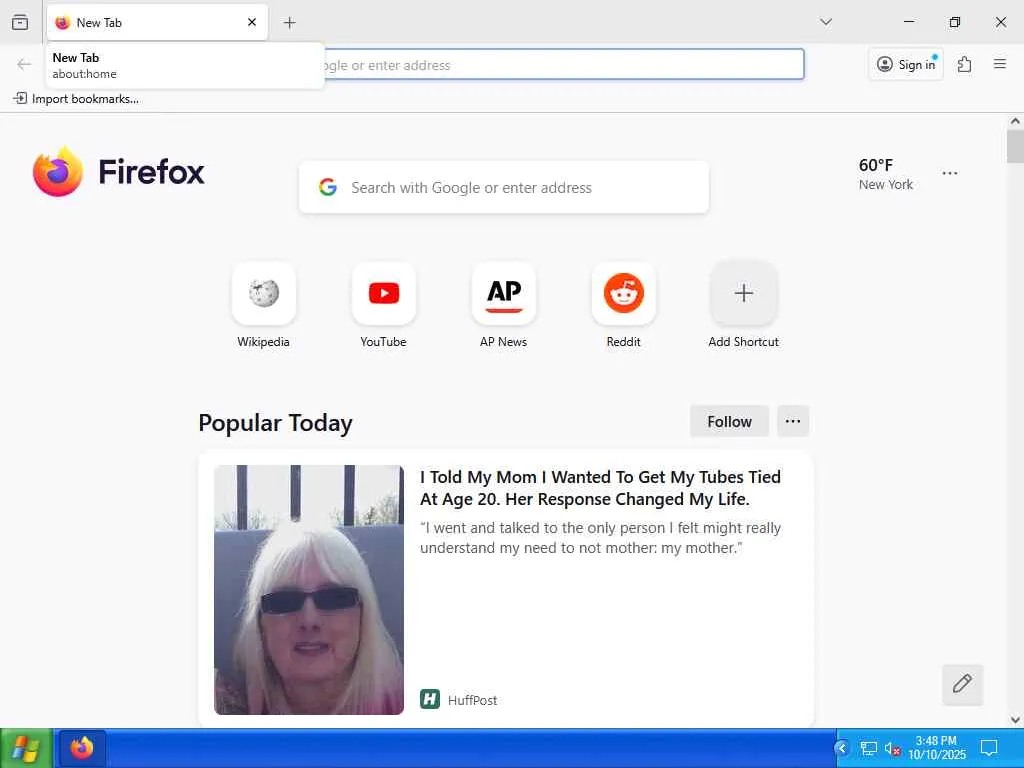Image resolution: width=1024 pixels, height=768 pixels.
Task: Open the Firefox hamburger application menu
Action: (1000, 64)
